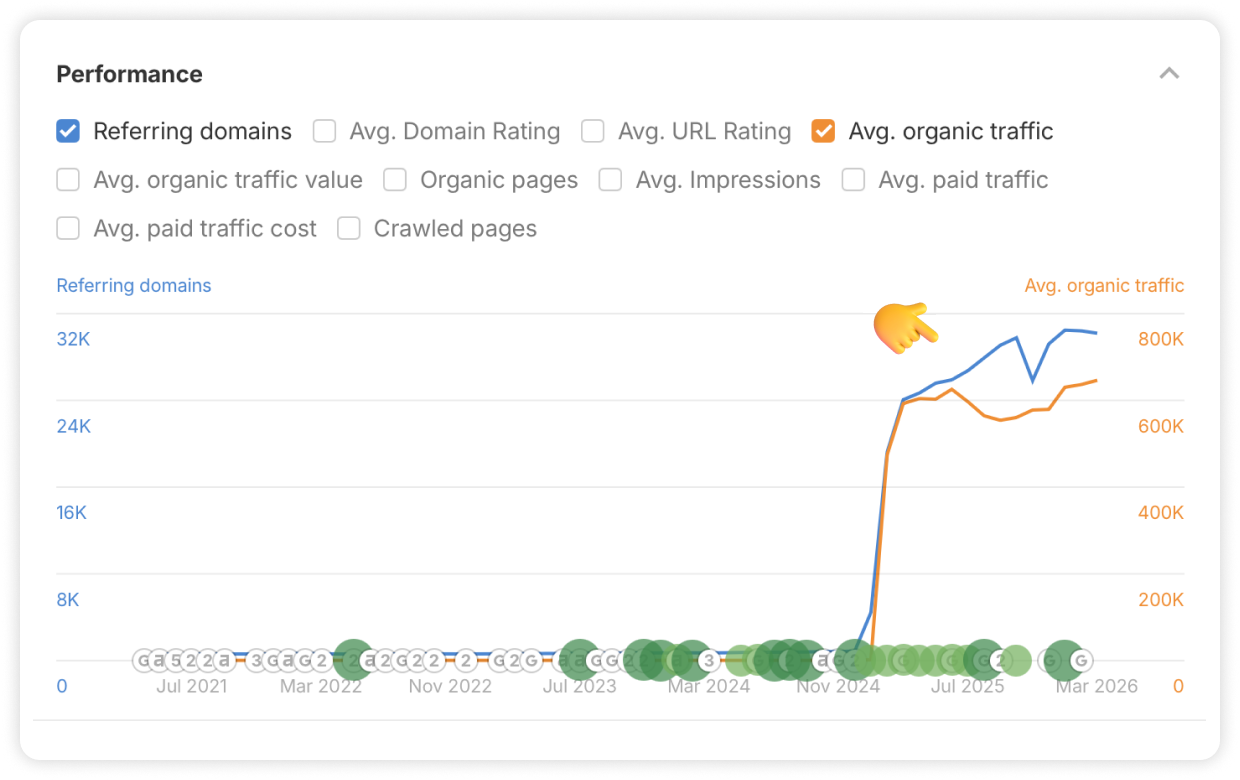The height and width of the screenshot is (780, 1240).
Task: Collapse the Performance panel chevron
Action: tap(1169, 74)
